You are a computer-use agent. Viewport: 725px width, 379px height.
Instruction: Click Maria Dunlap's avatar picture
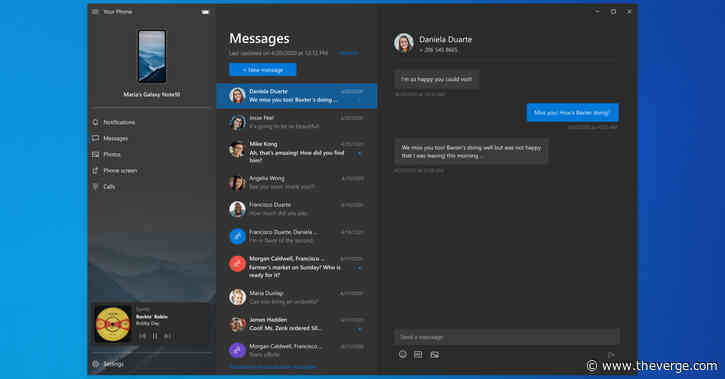pyautogui.click(x=237, y=297)
